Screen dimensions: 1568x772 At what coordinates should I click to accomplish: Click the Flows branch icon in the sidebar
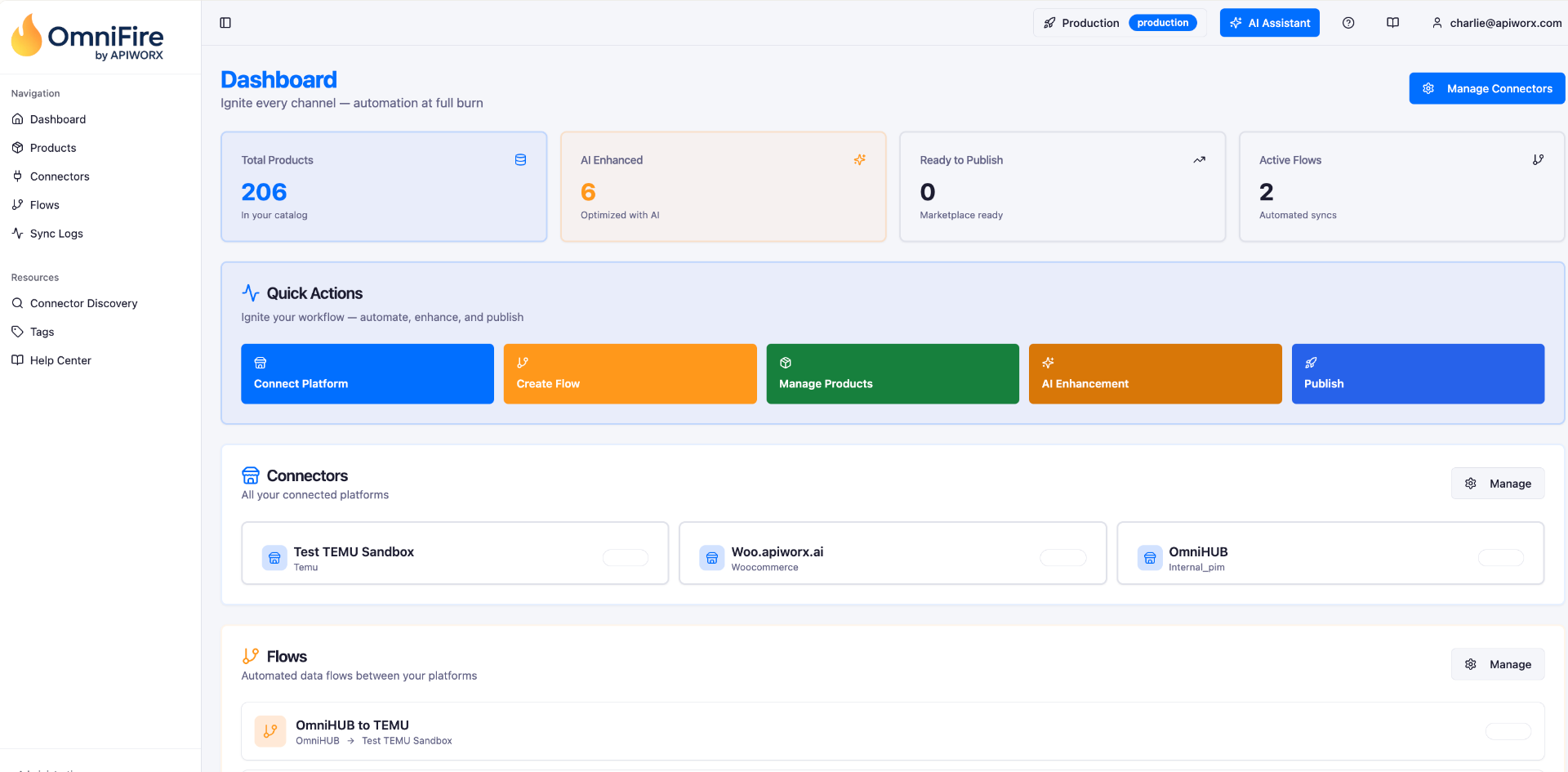pyautogui.click(x=17, y=204)
